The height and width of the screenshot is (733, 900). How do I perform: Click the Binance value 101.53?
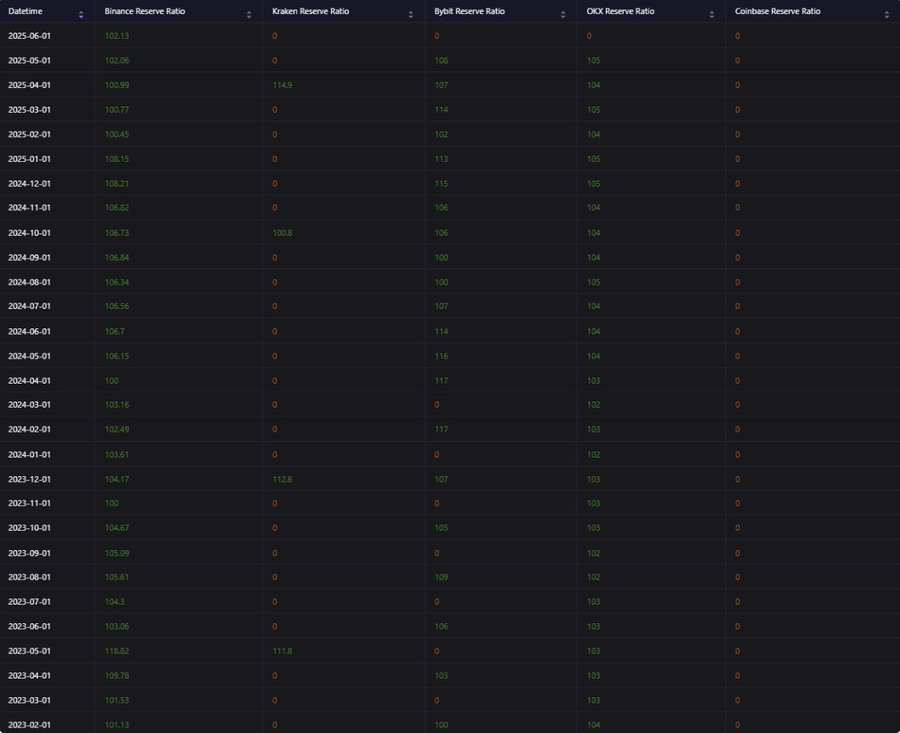pos(117,701)
